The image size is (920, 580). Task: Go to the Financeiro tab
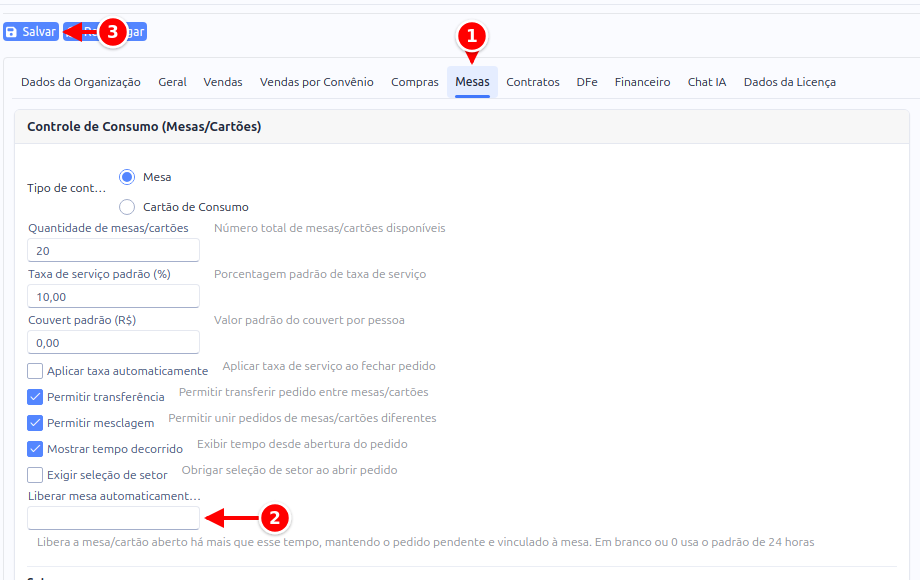click(x=642, y=82)
